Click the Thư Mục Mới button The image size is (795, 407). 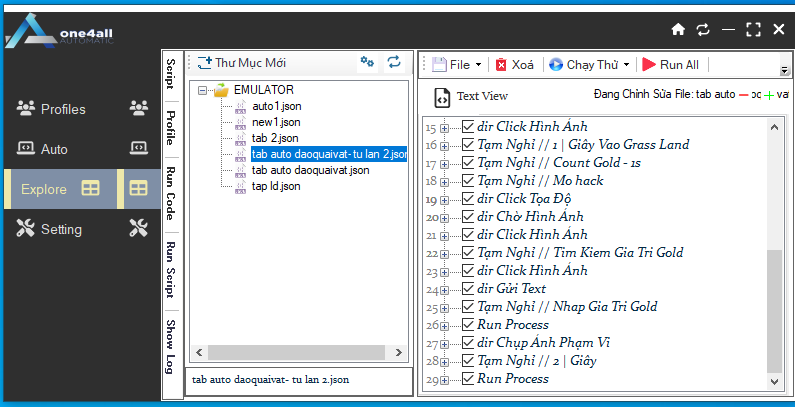click(242, 63)
